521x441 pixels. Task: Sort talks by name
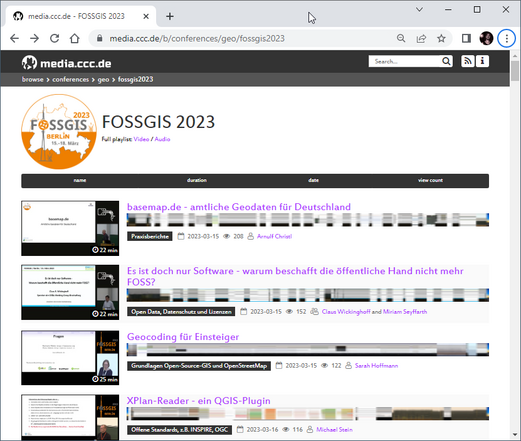coord(80,180)
